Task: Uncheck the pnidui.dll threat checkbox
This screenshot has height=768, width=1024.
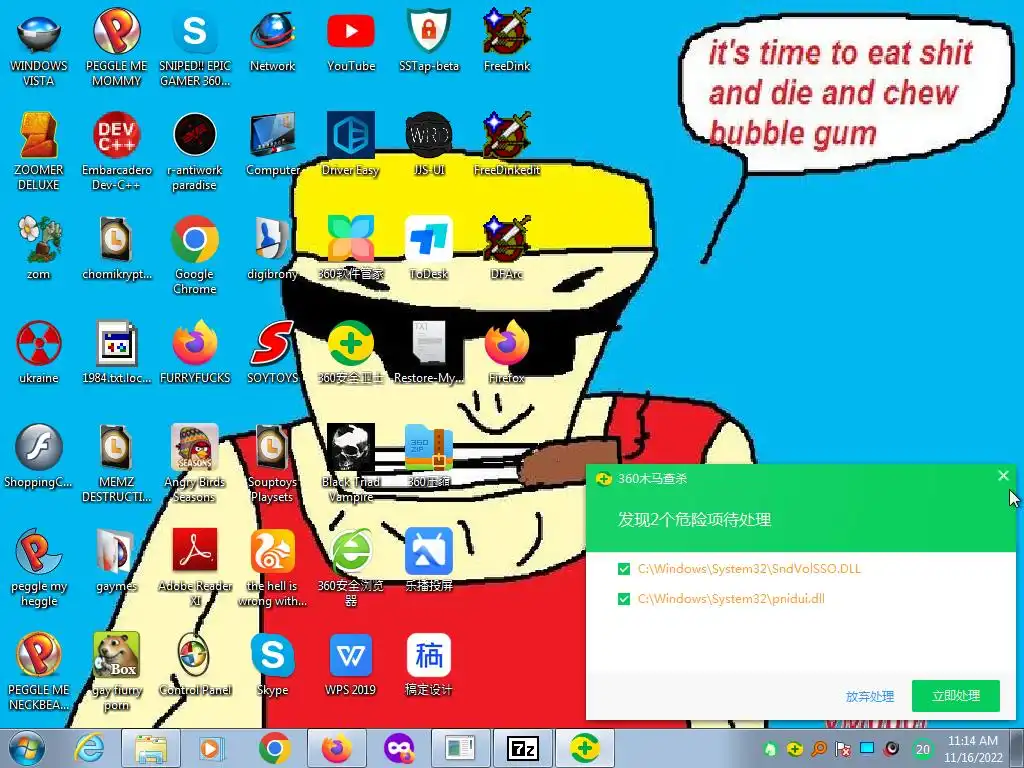Action: (x=624, y=599)
